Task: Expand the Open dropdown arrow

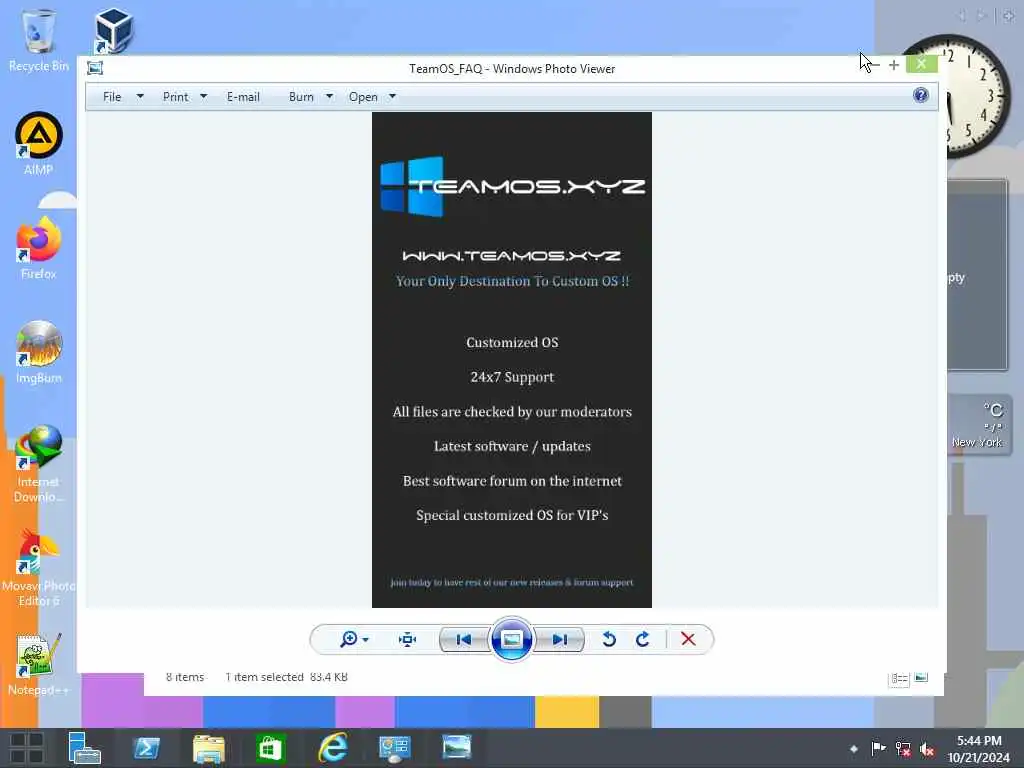Action: click(392, 97)
